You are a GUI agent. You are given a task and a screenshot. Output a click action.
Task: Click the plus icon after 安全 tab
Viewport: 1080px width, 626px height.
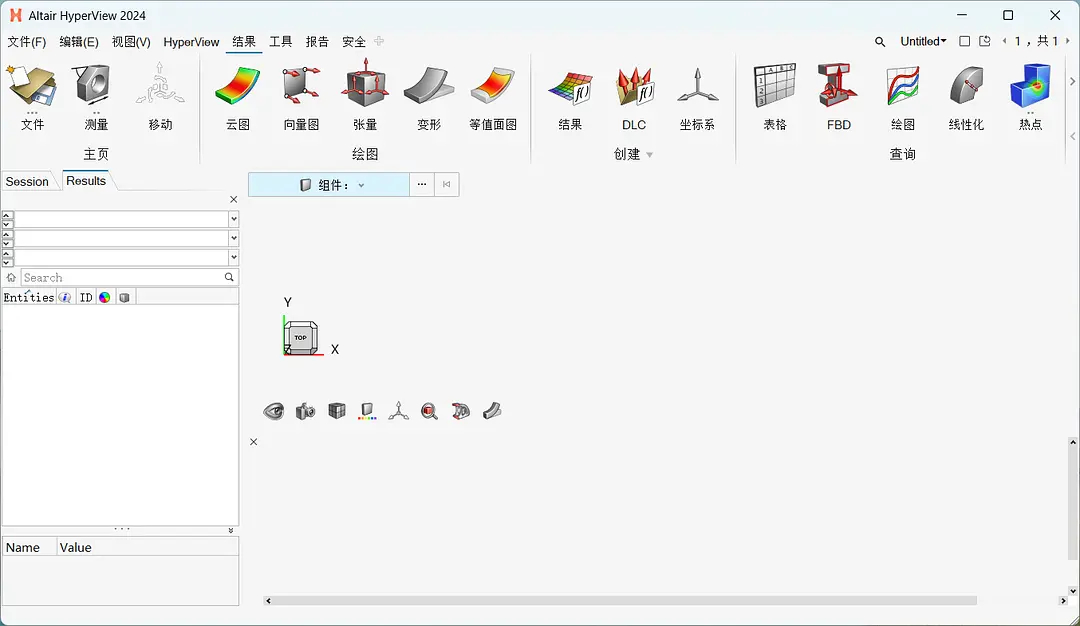(379, 41)
